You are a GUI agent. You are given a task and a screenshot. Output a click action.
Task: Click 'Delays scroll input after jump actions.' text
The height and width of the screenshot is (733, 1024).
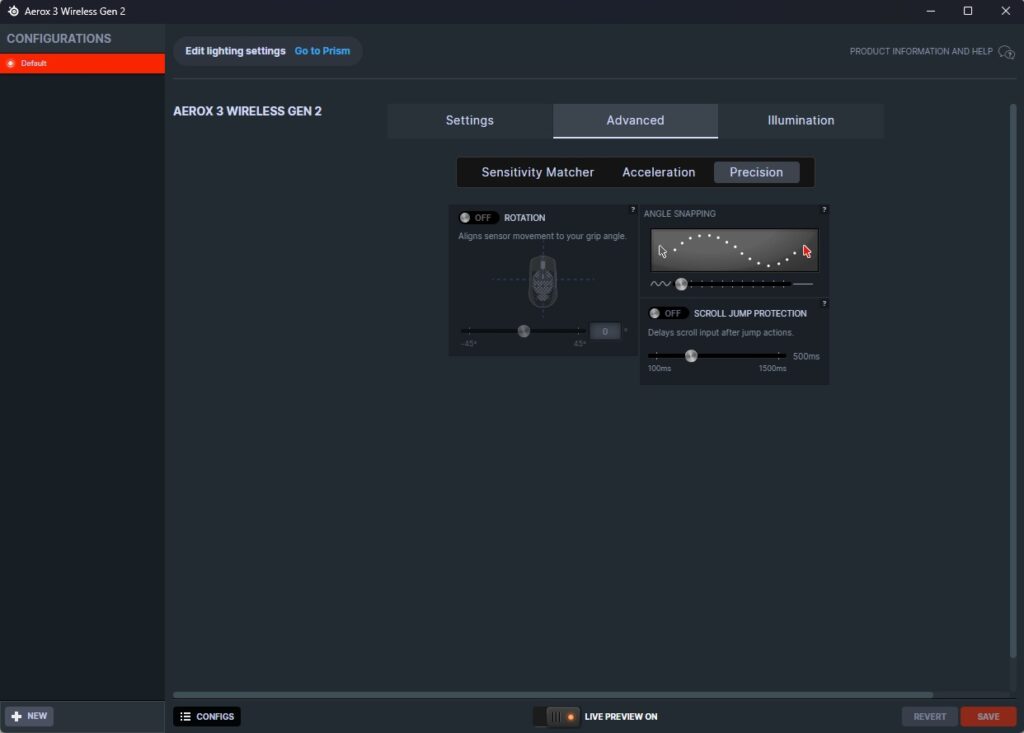tap(720, 333)
